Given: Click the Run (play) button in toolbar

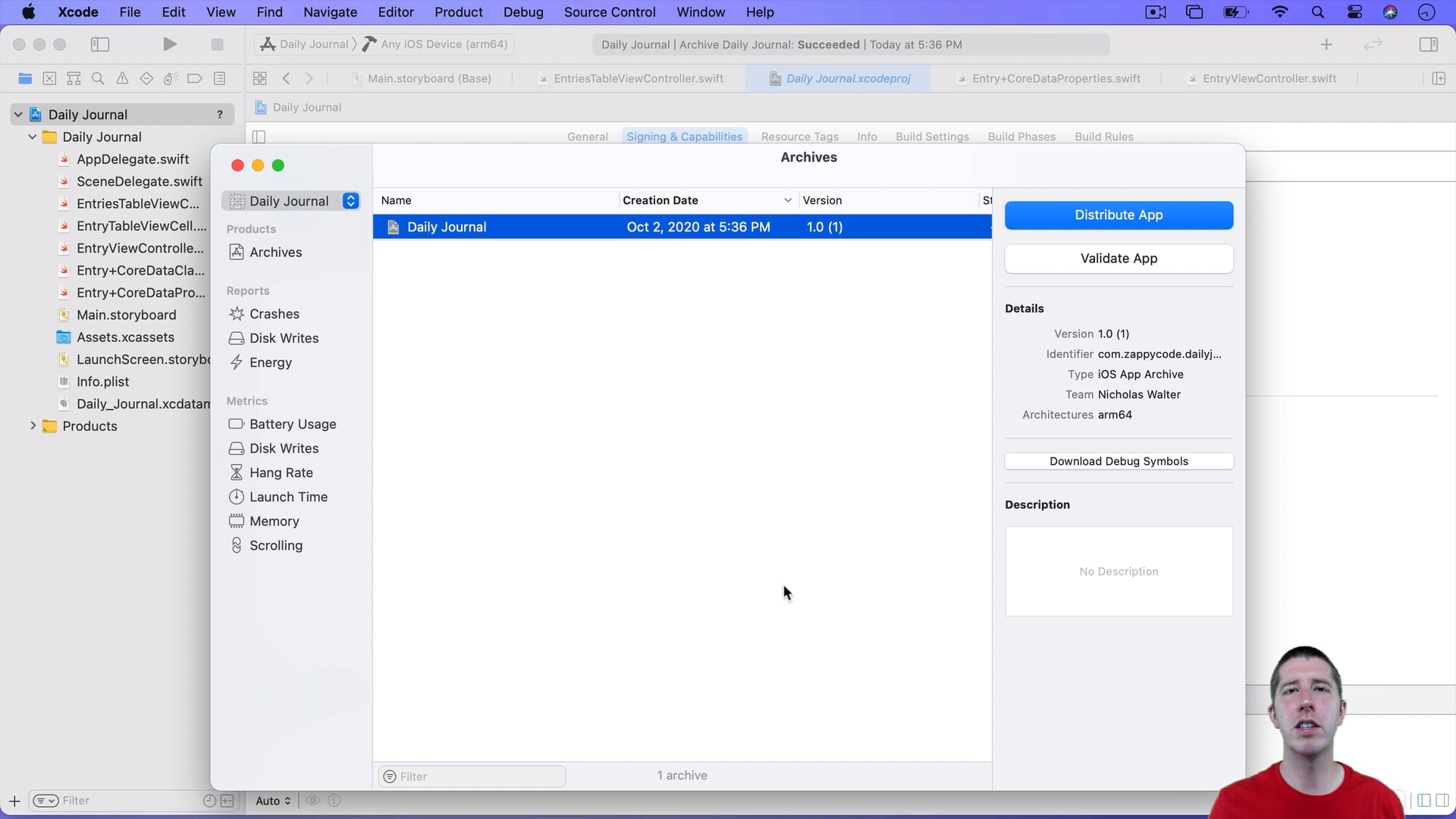Looking at the screenshot, I should pyautogui.click(x=170, y=45).
